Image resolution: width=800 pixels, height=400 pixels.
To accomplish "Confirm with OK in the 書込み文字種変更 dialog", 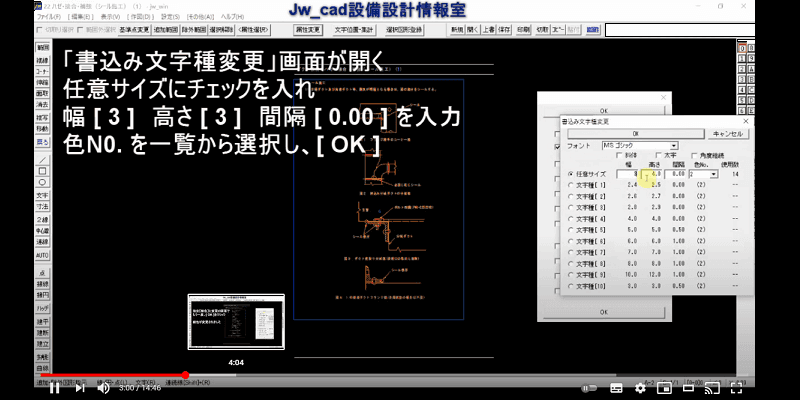I will click(x=636, y=134).
